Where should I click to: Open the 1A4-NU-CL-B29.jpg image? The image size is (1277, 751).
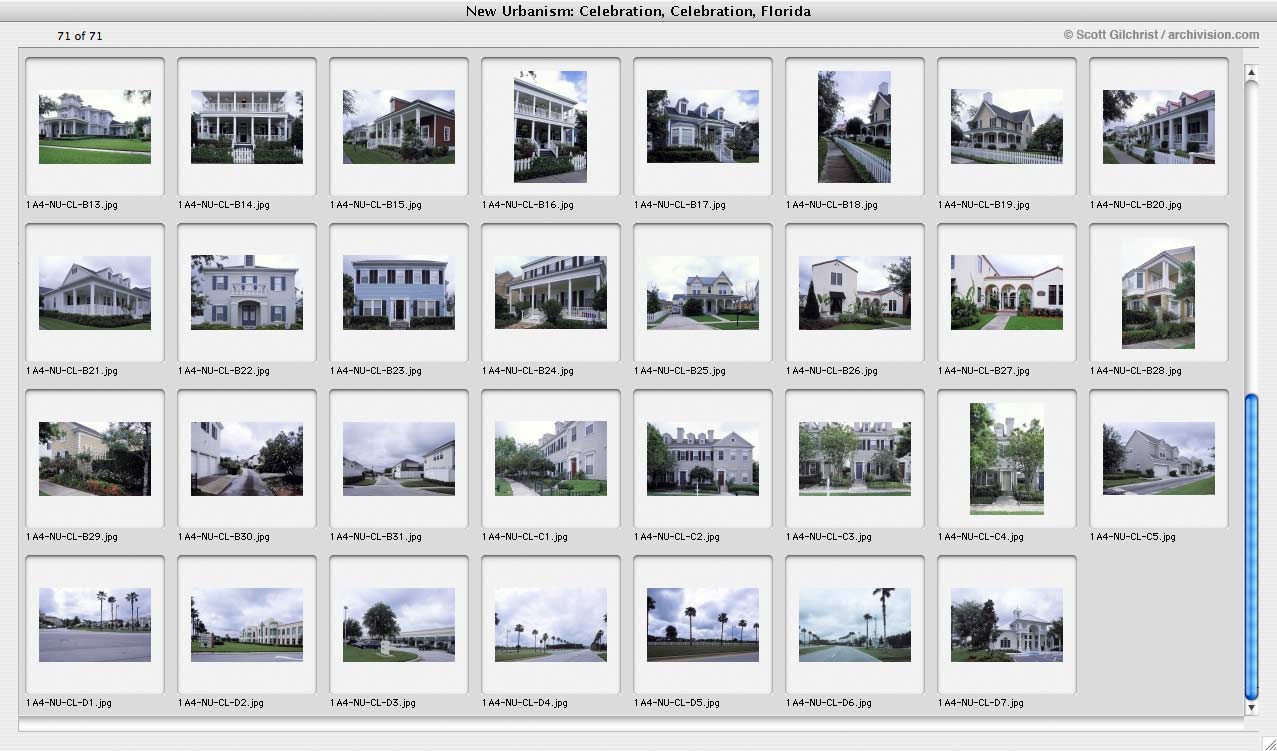[x=95, y=459]
